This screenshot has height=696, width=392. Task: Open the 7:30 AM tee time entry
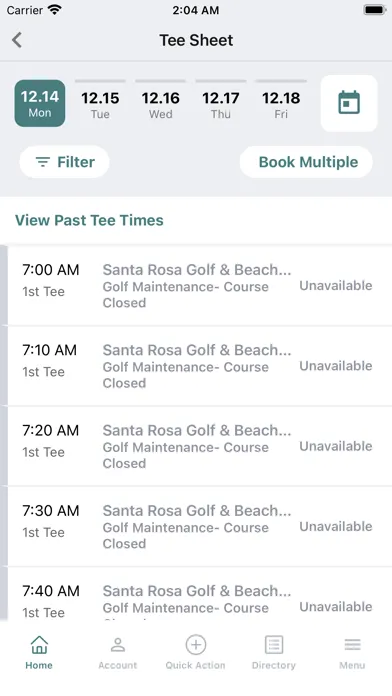[200, 526]
